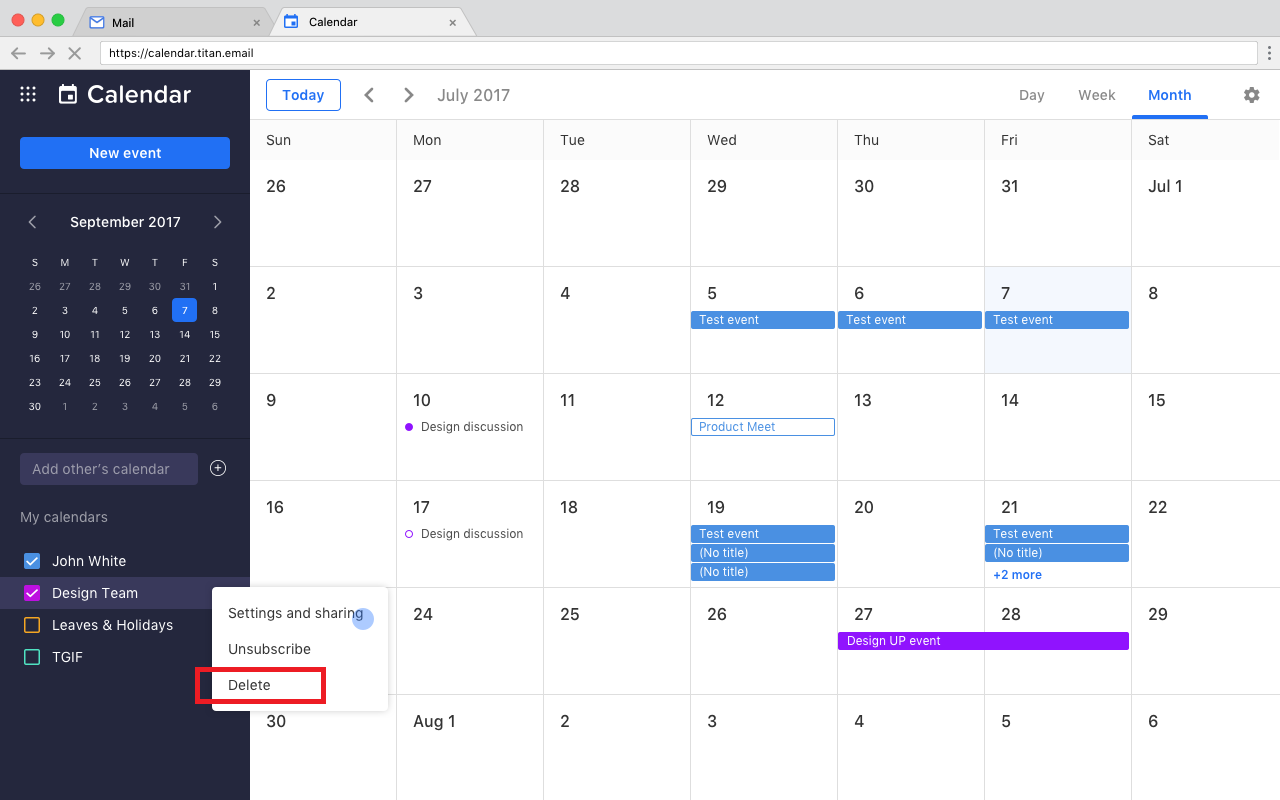This screenshot has width=1280, height=800.
Task: Go to next month in main calendar
Action: [408, 95]
